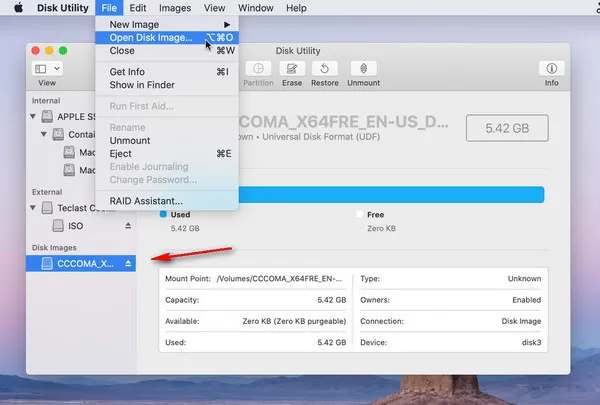This screenshot has width=600, height=405.
Task: Choose Show in Finder
Action: [167, 85]
